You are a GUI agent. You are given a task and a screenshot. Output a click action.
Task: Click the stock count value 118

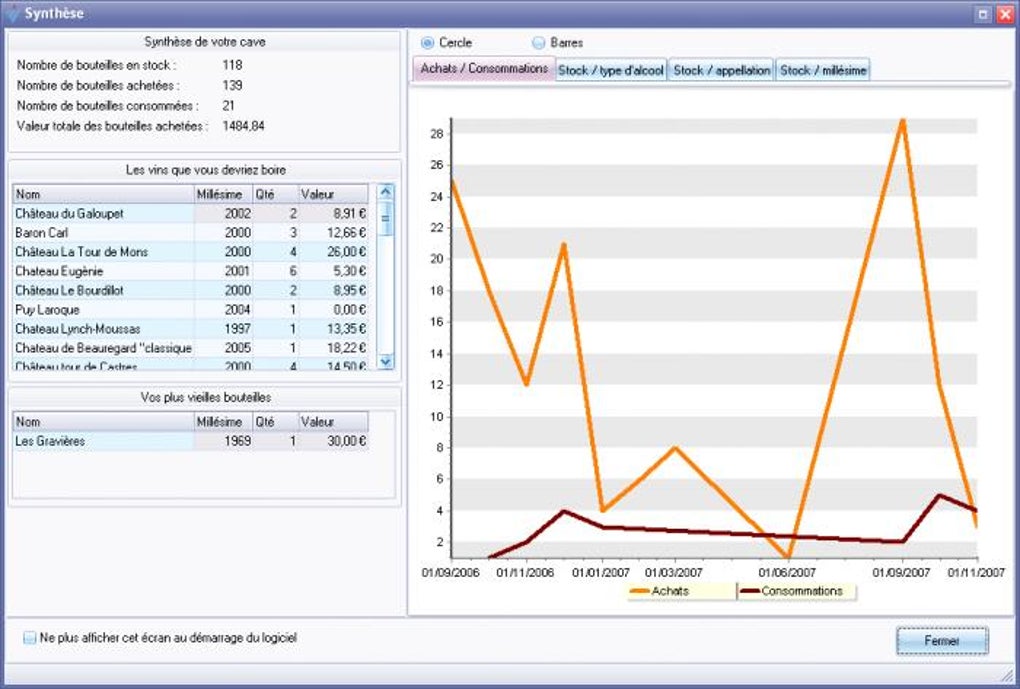232,65
